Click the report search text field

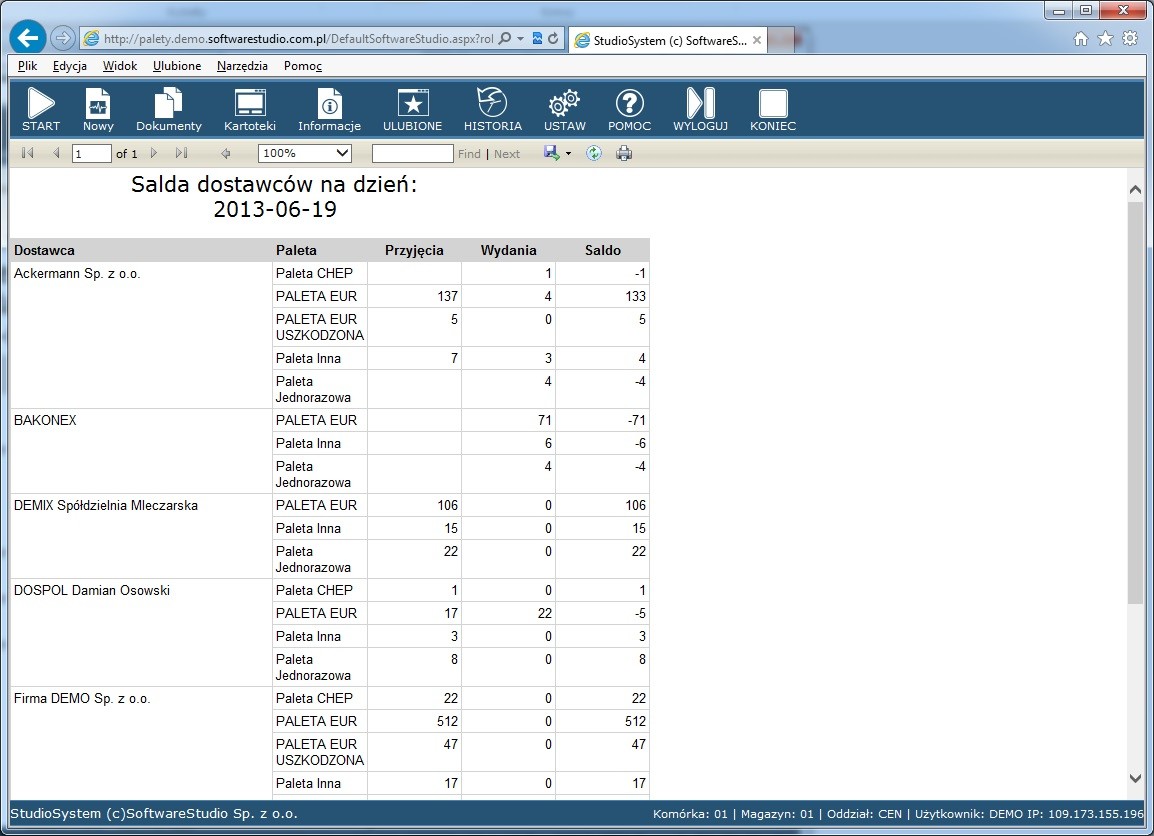tap(412, 153)
